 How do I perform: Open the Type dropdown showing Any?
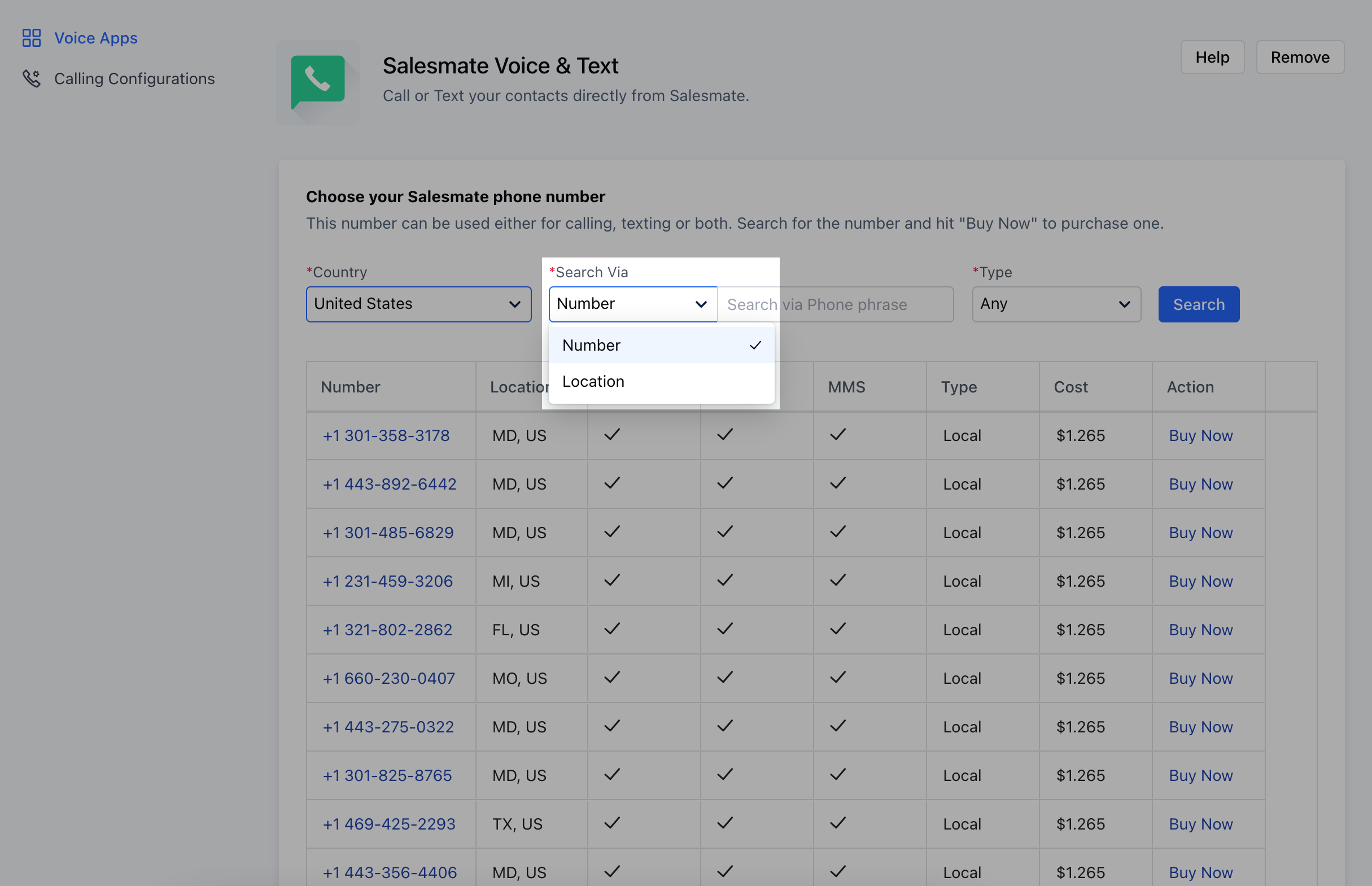coord(1056,304)
